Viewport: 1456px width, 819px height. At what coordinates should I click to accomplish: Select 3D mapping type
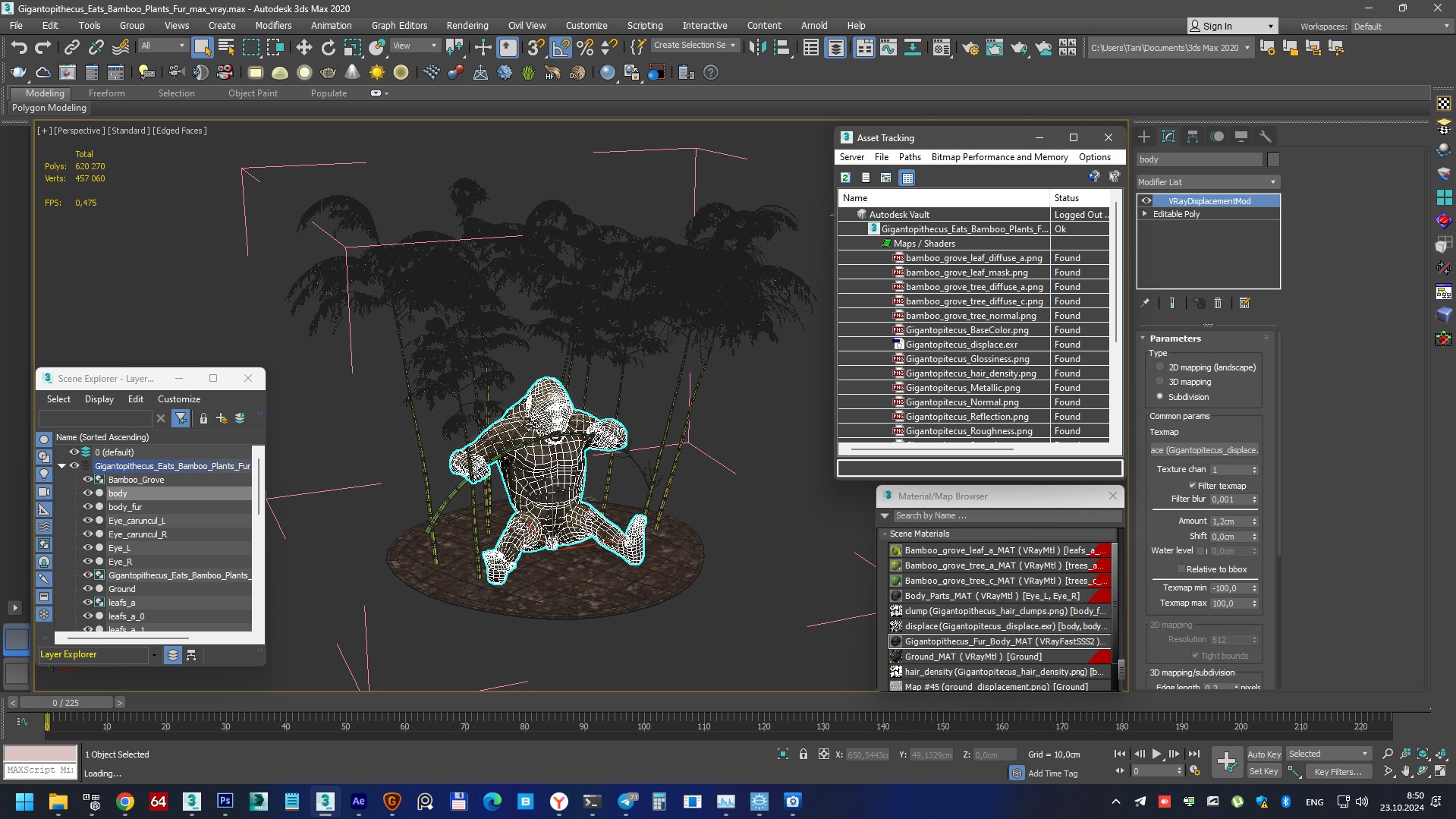click(x=1159, y=382)
